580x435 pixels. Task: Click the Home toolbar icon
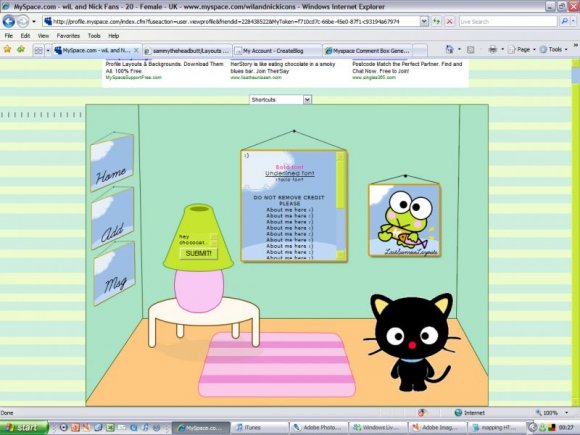(x=449, y=49)
